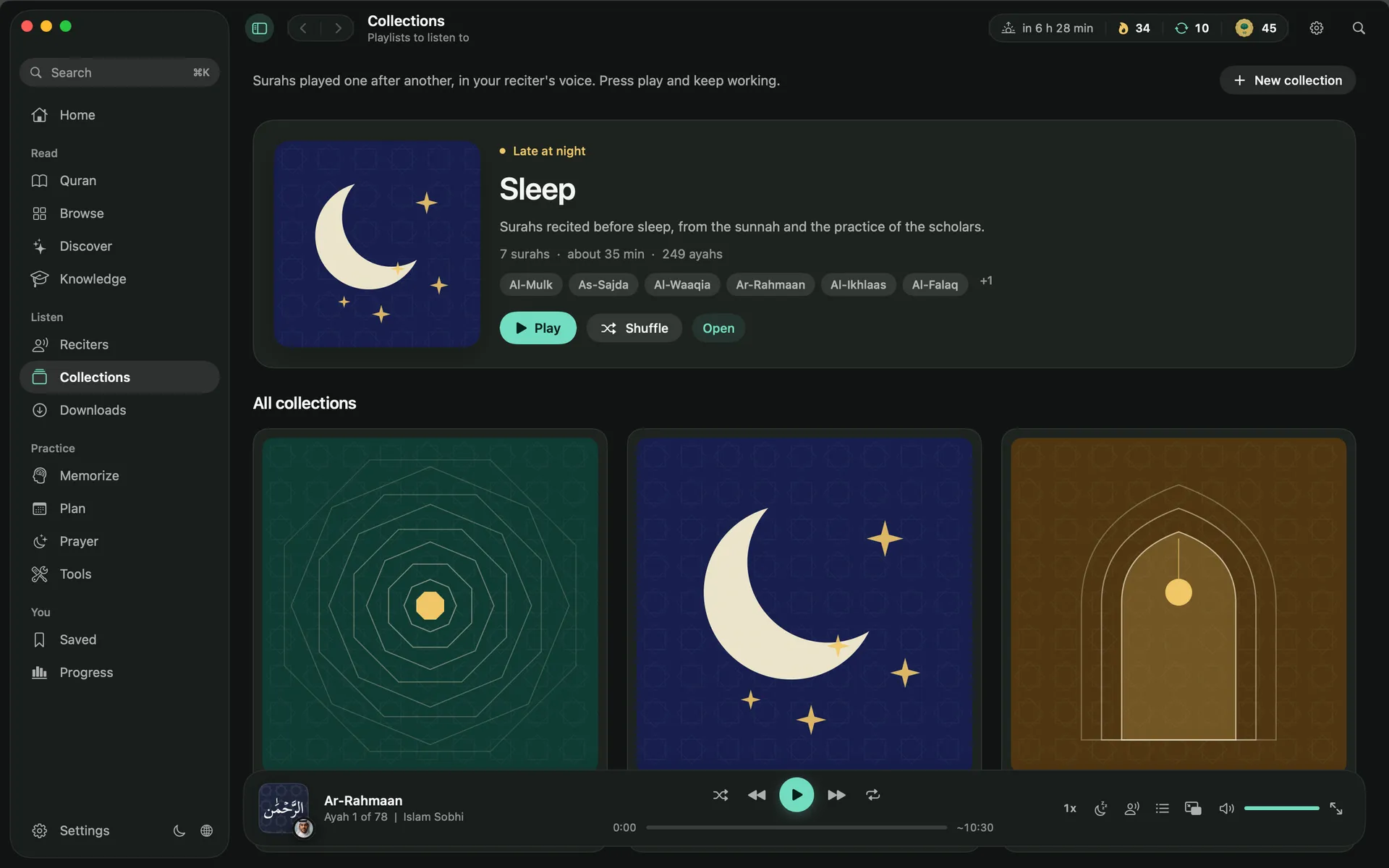Open the green octagon collection thumbnail
Image resolution: width=1389 pixels, height=868 pixels.
[x=430, y=605]
